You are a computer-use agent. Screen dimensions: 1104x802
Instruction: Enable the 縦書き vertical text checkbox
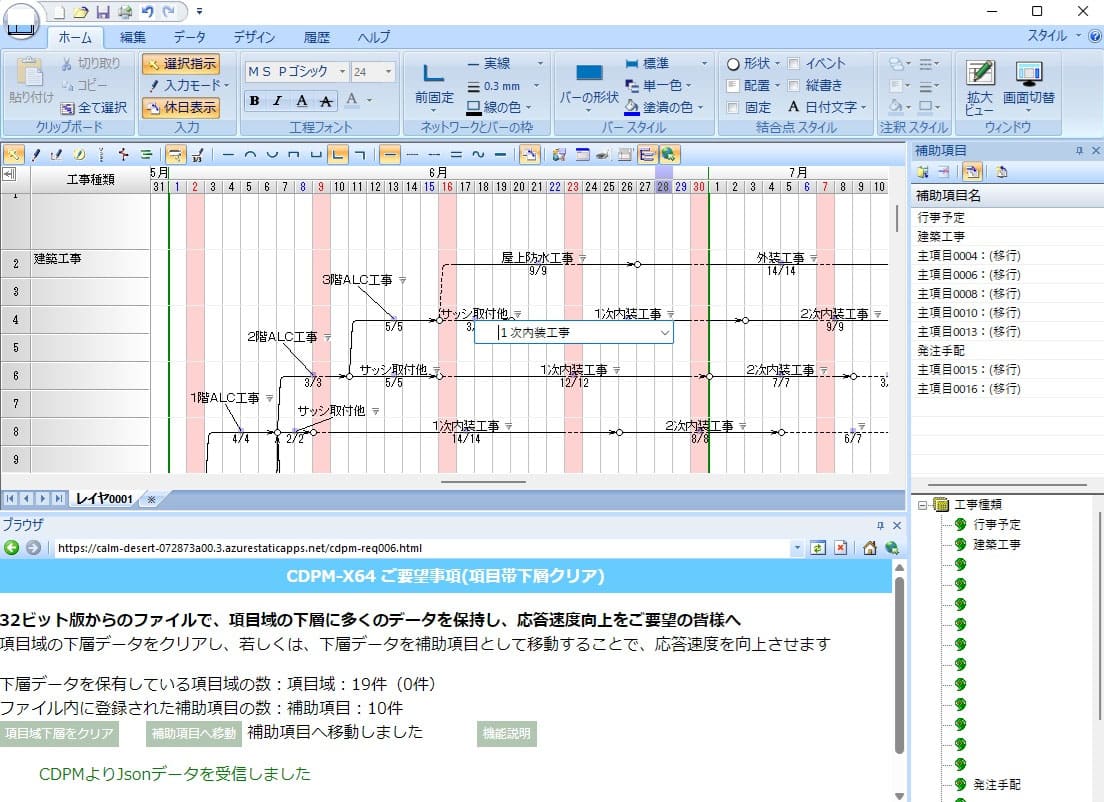point(794,86)
